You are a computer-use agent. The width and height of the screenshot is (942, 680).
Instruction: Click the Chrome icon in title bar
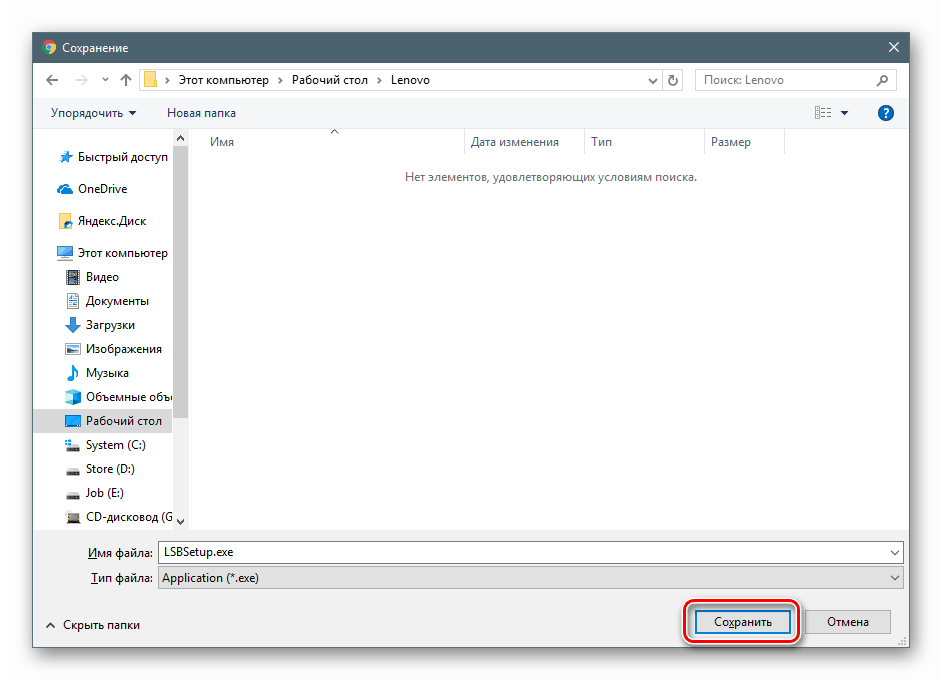point(49,47)
